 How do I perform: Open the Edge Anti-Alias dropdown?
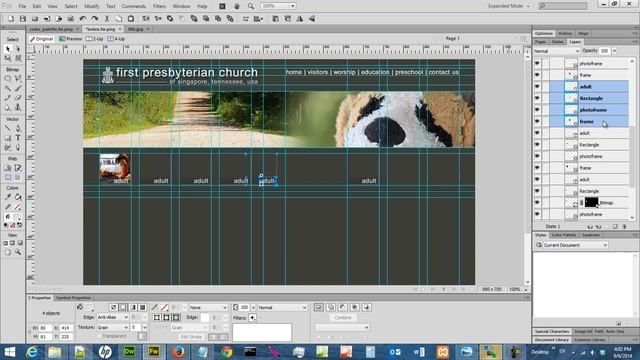(x=113, y=318)
